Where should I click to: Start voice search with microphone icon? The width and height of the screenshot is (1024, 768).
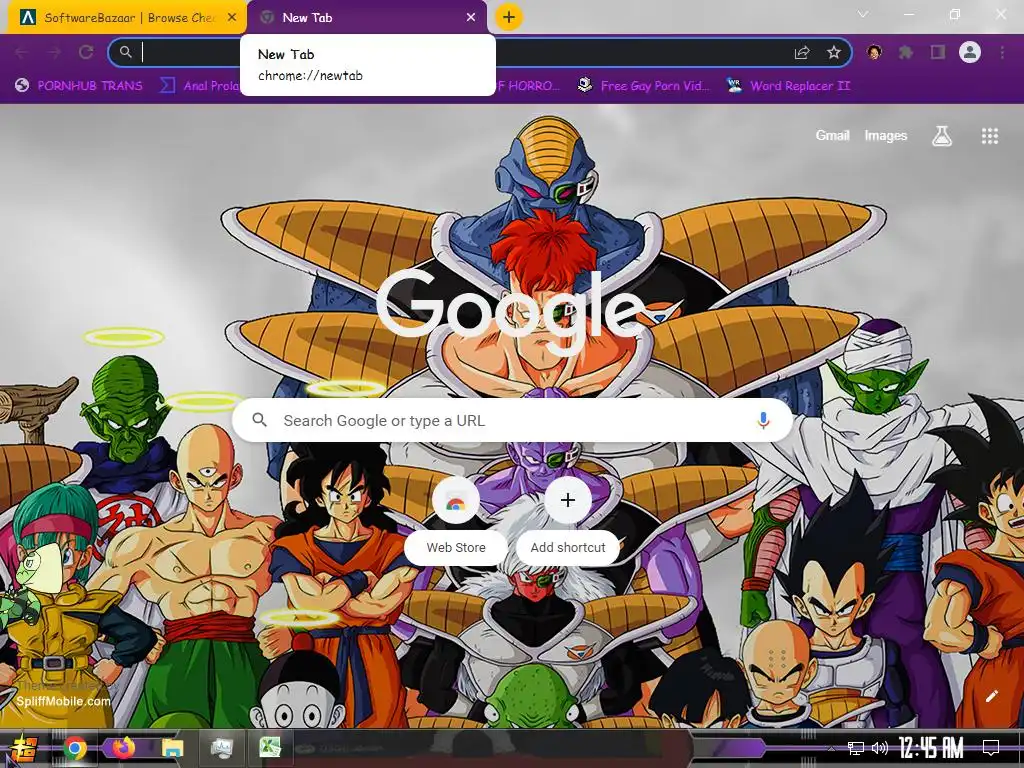pos(763,421)
